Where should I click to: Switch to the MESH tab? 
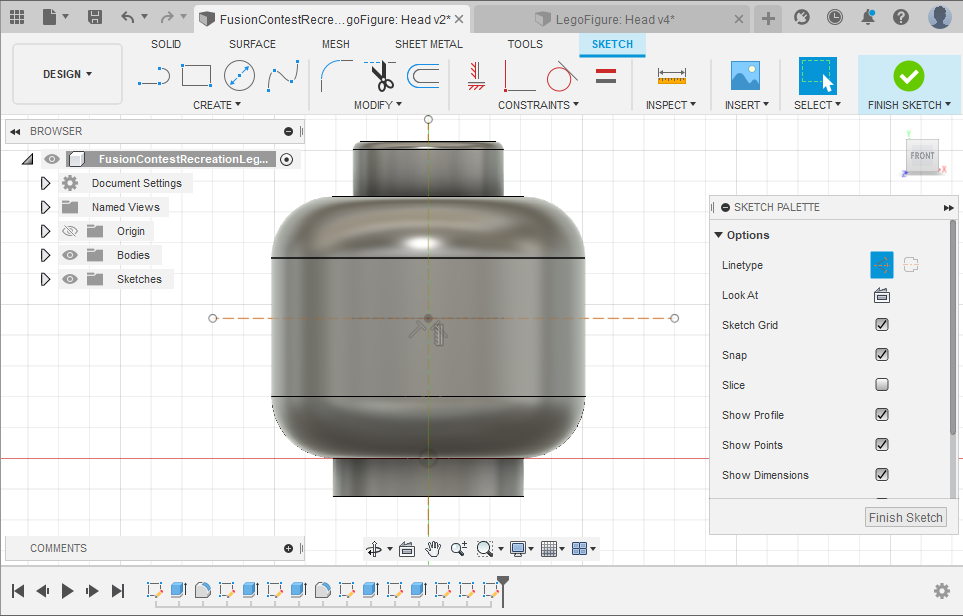pos(336,44)
